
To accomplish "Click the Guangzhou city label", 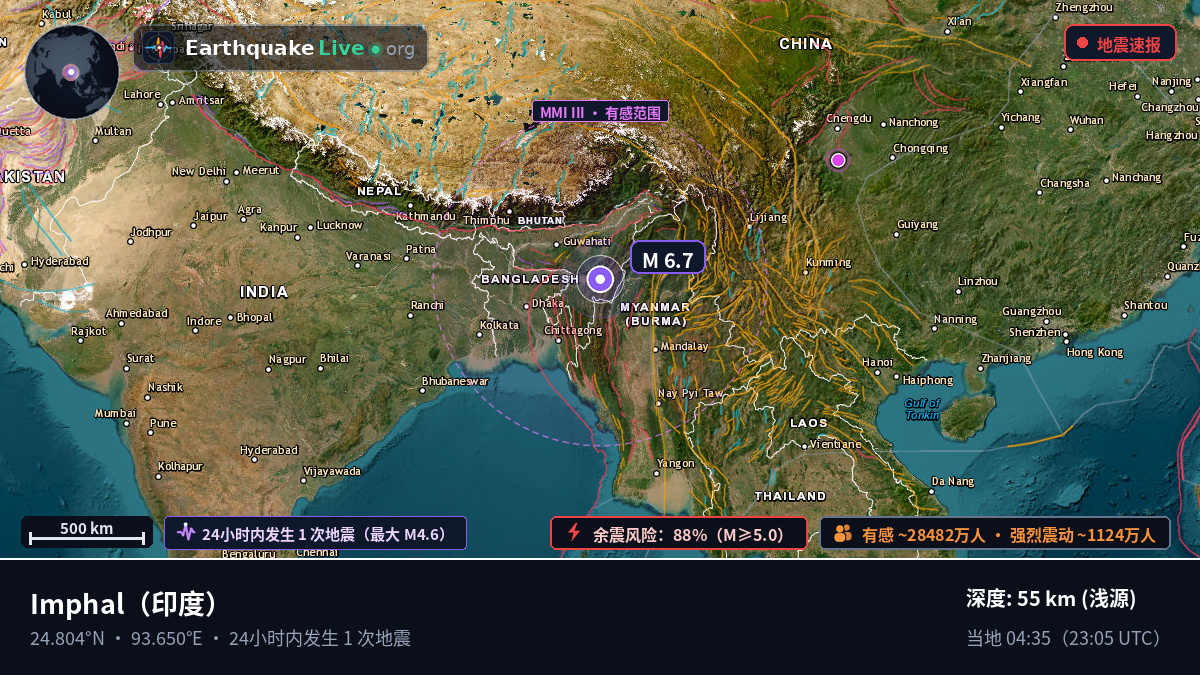I will (x=1031, y=311).
